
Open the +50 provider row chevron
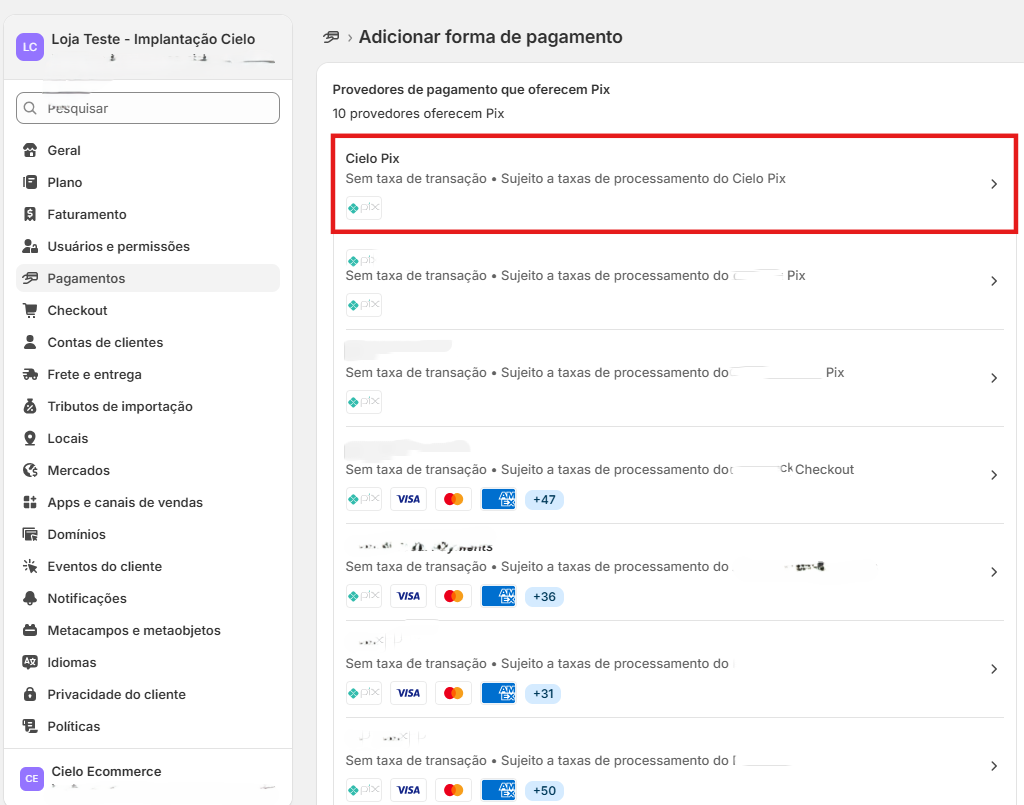click(x=994, y=766)
